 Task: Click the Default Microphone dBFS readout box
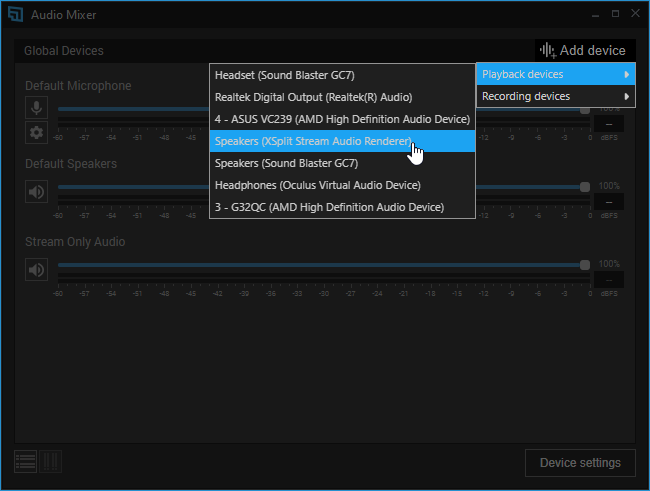pos(609,124)
